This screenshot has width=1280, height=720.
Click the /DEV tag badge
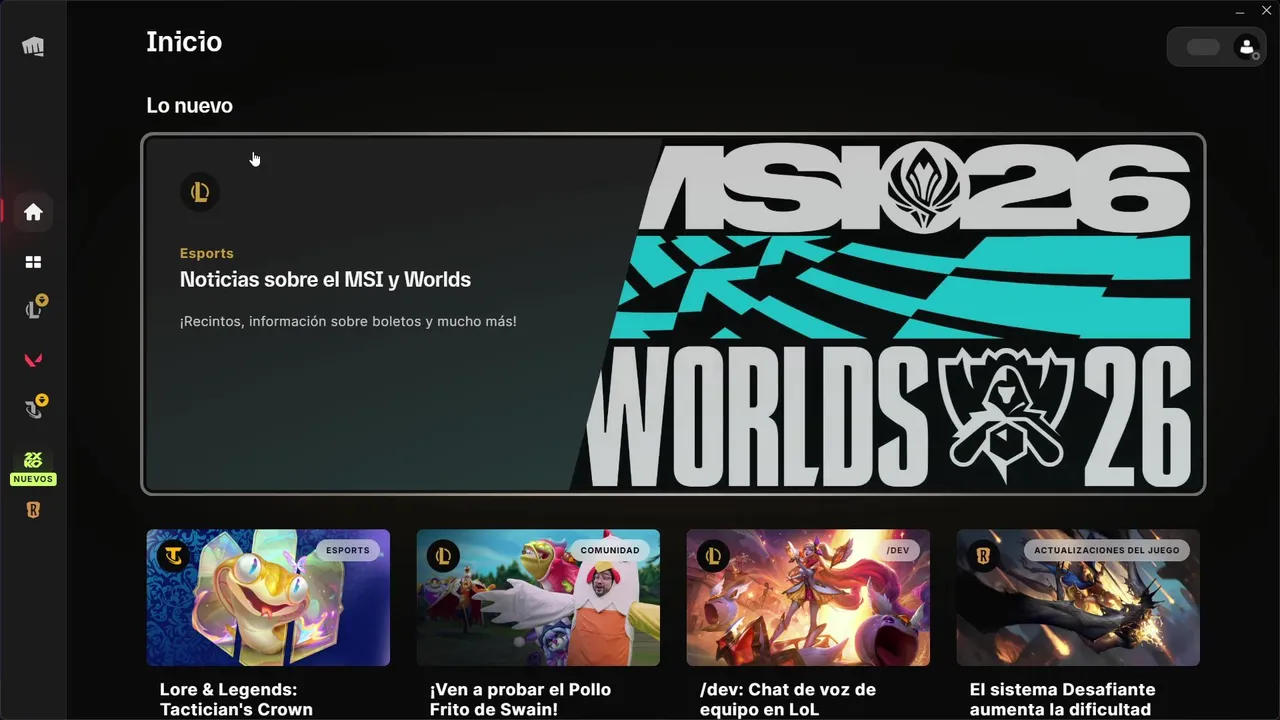point(897,550)
